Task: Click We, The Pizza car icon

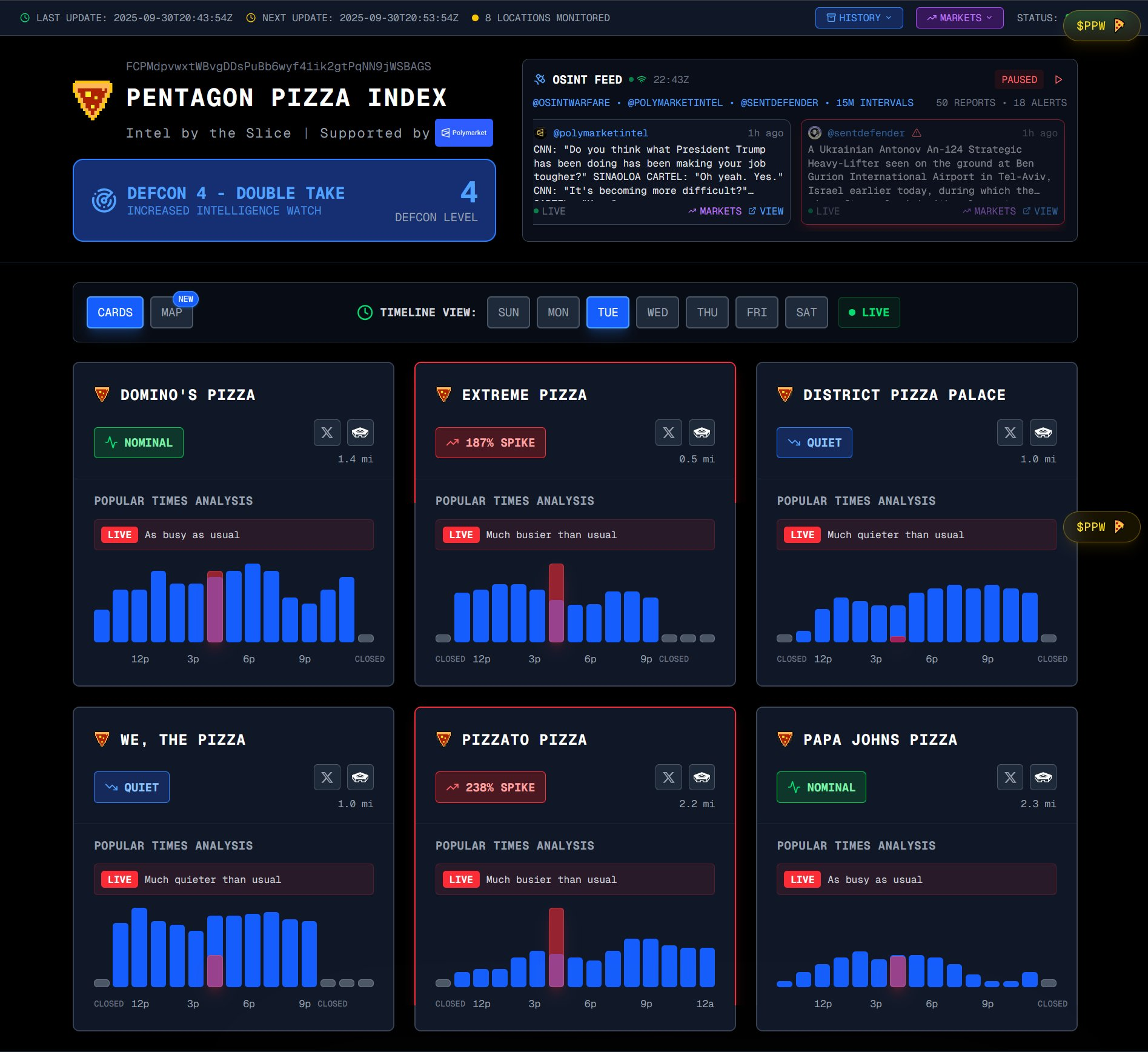Action: pos(360,777)
